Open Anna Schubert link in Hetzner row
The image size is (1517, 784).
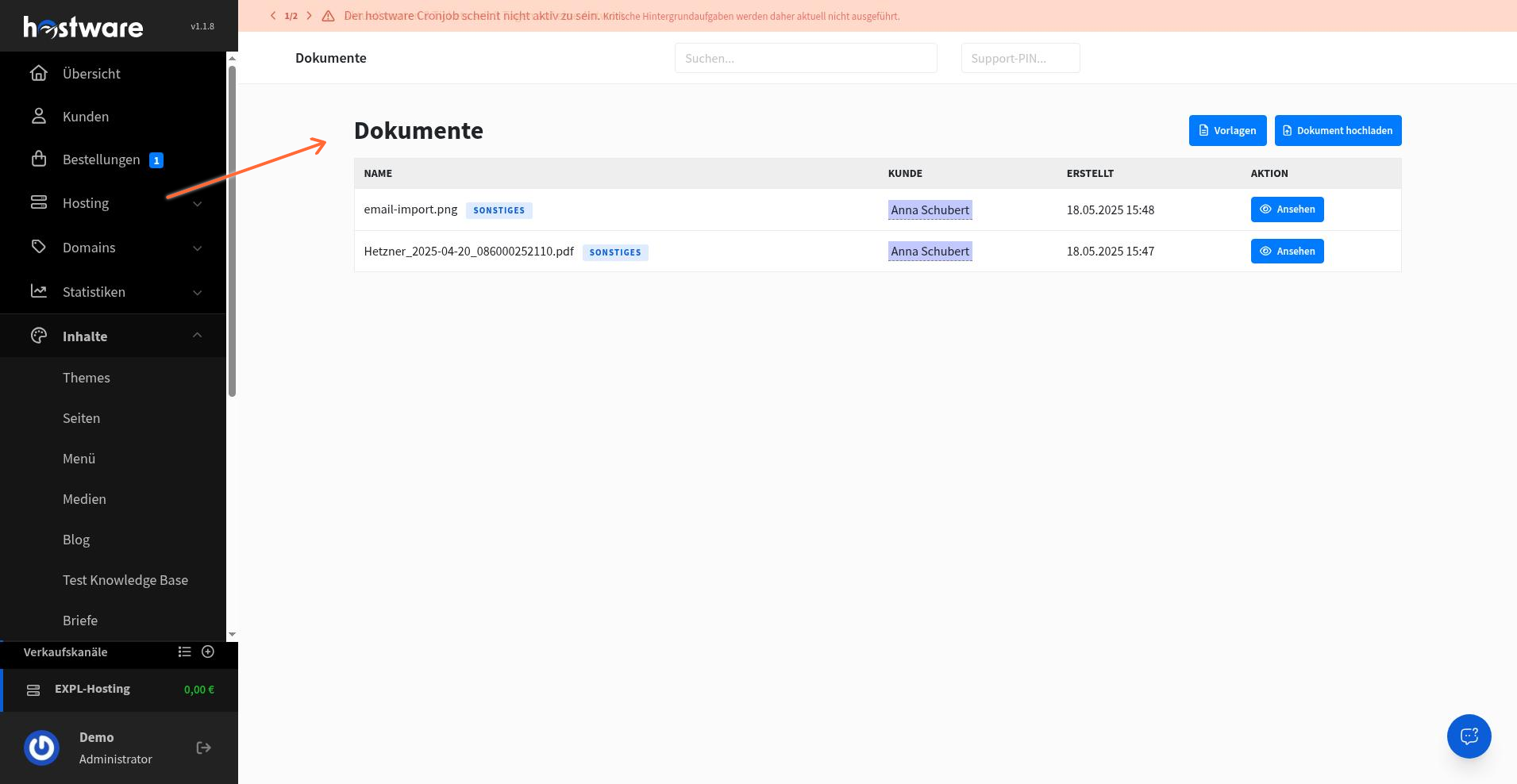[930, 252]
